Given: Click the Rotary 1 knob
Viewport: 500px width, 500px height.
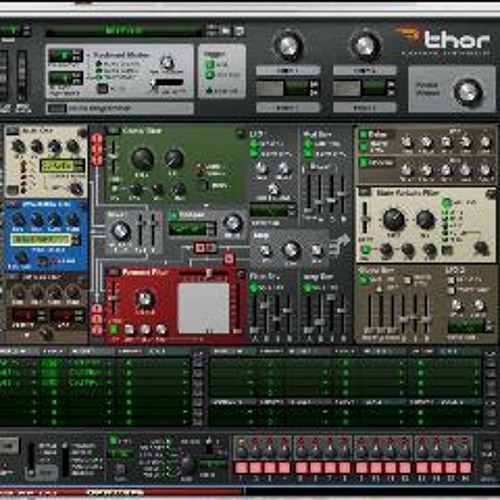Looking at the screenshot, I should tap(288, 46).
